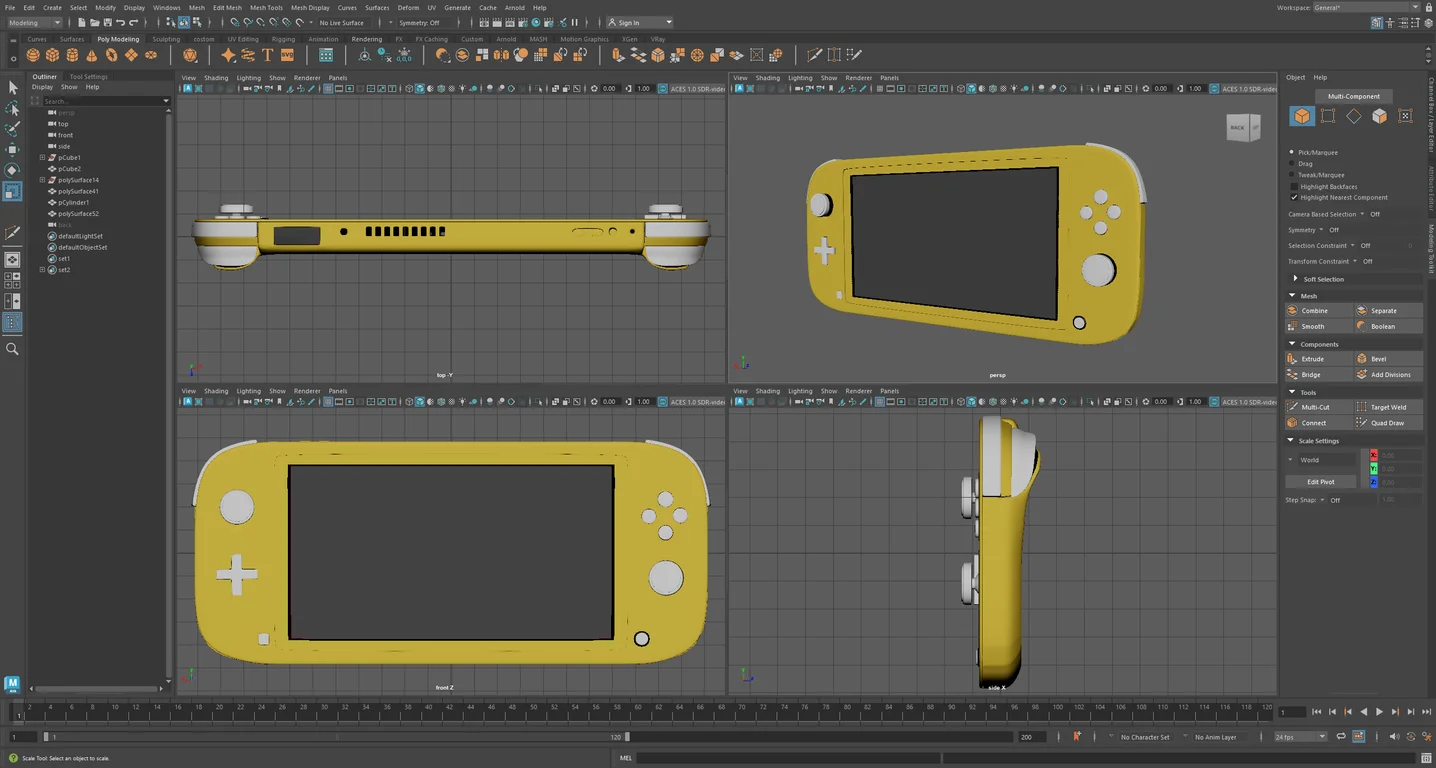Click the search magnifier icon in left toolbox
Screen dimensions: 1436x768
click(x=12, y=349)
